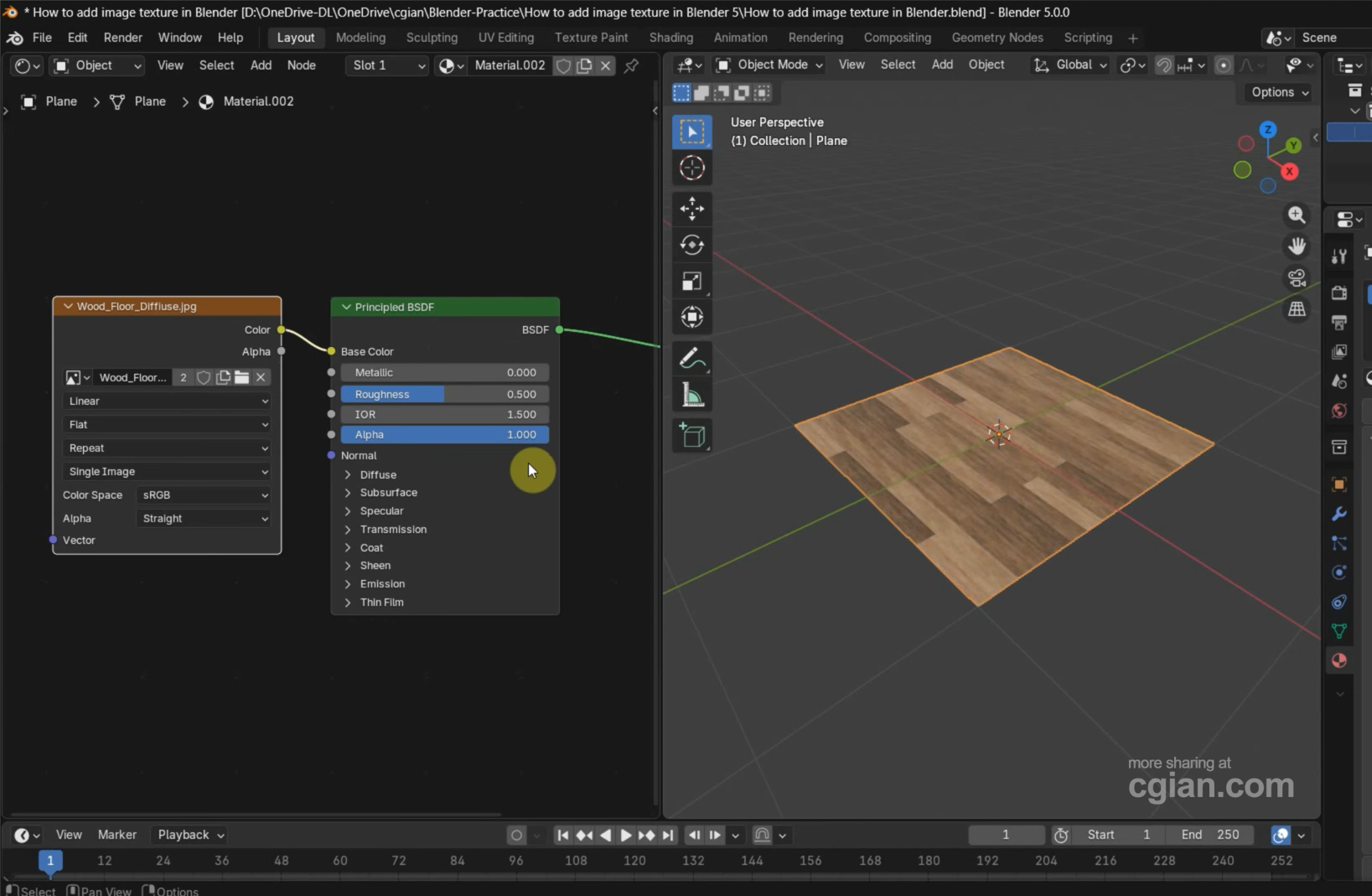Toggle proportional editing in viewport header
The width and height of the screenshot is (1372, 896).
(x=1224, y=65)
